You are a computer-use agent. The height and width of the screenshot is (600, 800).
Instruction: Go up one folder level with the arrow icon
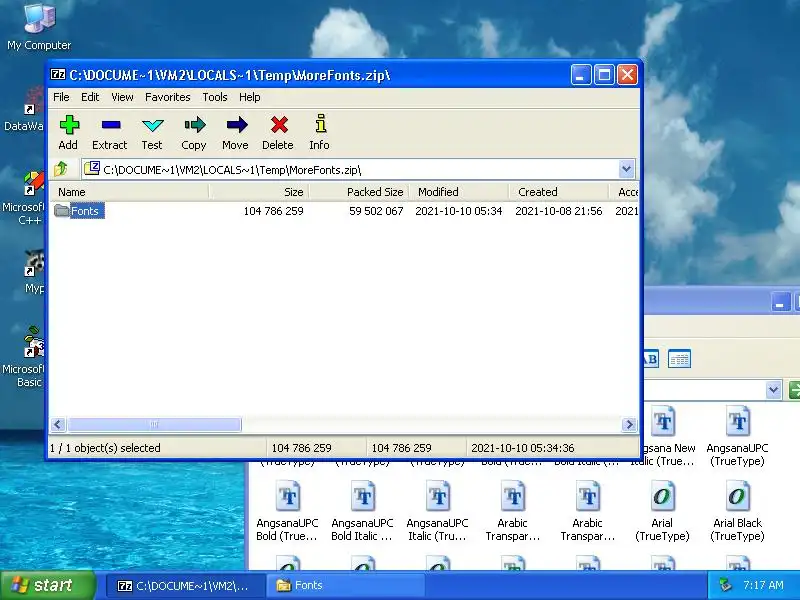(x=61, y=168)
